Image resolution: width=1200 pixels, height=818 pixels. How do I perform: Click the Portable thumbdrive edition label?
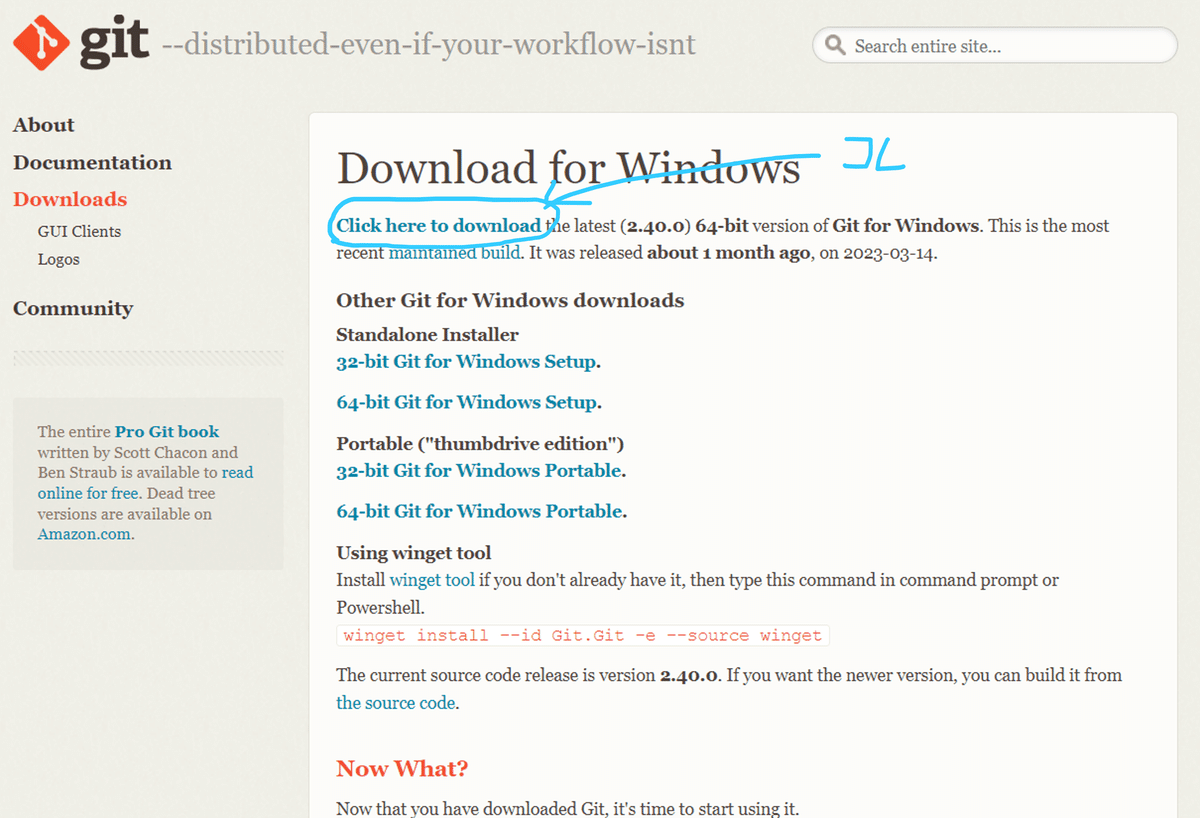(480, 443)
